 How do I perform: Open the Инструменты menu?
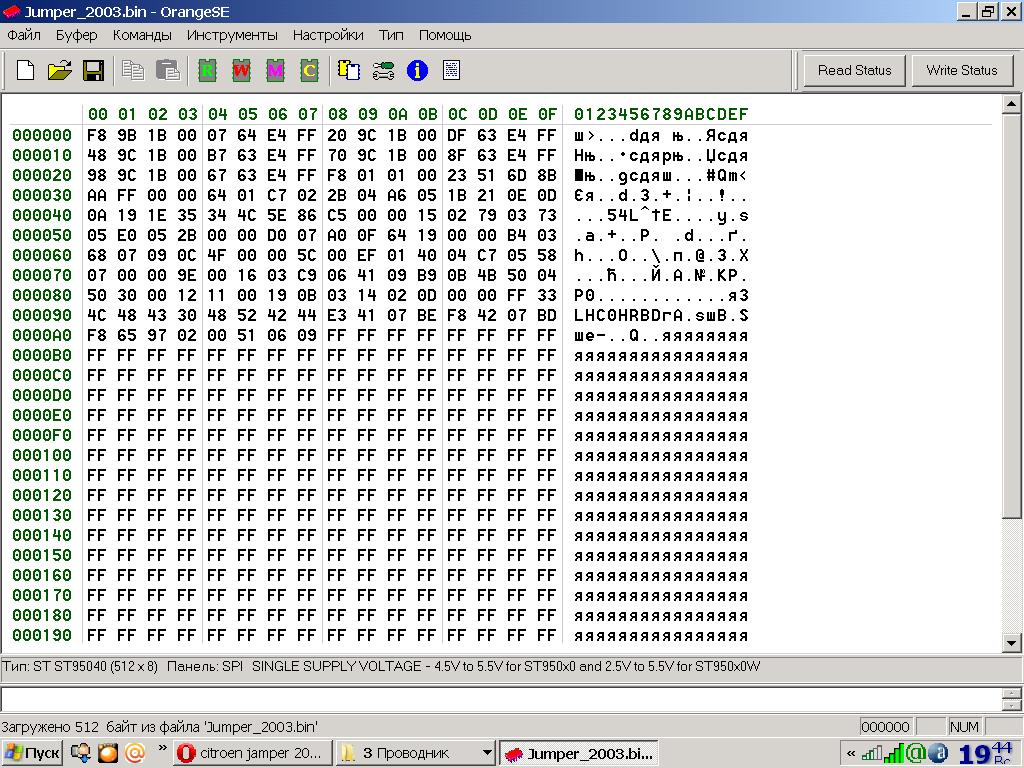pos(232,35)
